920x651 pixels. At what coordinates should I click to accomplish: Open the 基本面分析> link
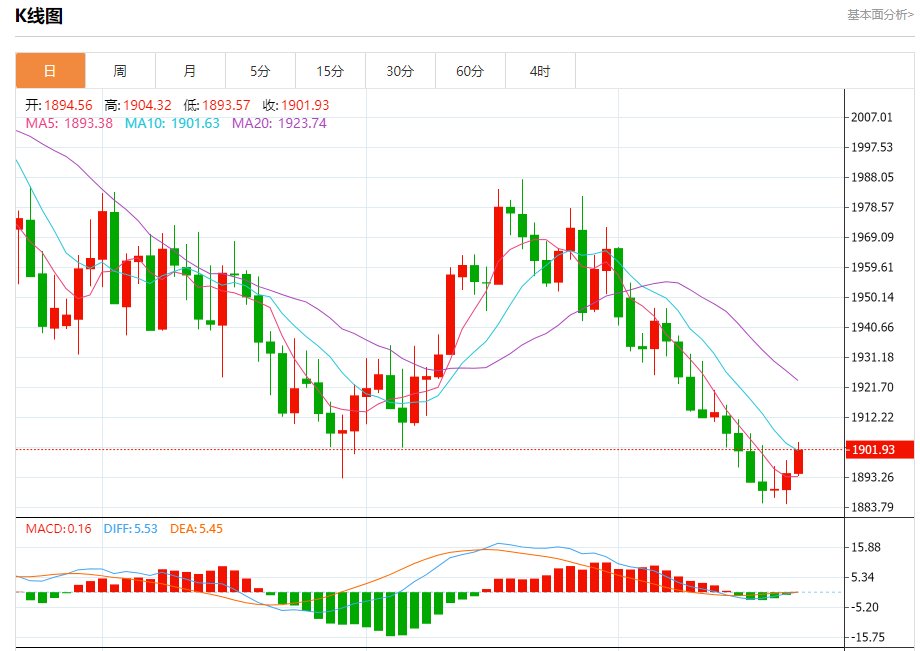pyautogui.click(x=880, y=15)
